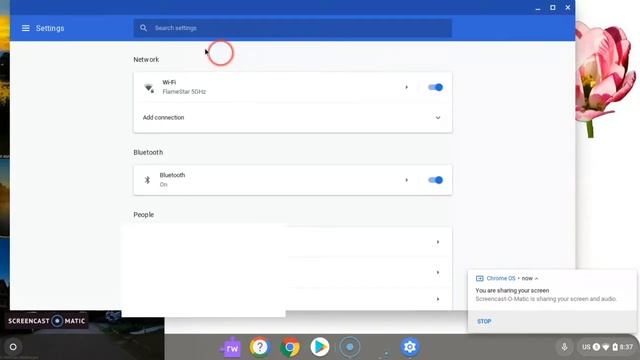Viewport: 640px width, 360px height.
Task: Click the Settings gear on shelf
Action: click(x=409, y=347)
